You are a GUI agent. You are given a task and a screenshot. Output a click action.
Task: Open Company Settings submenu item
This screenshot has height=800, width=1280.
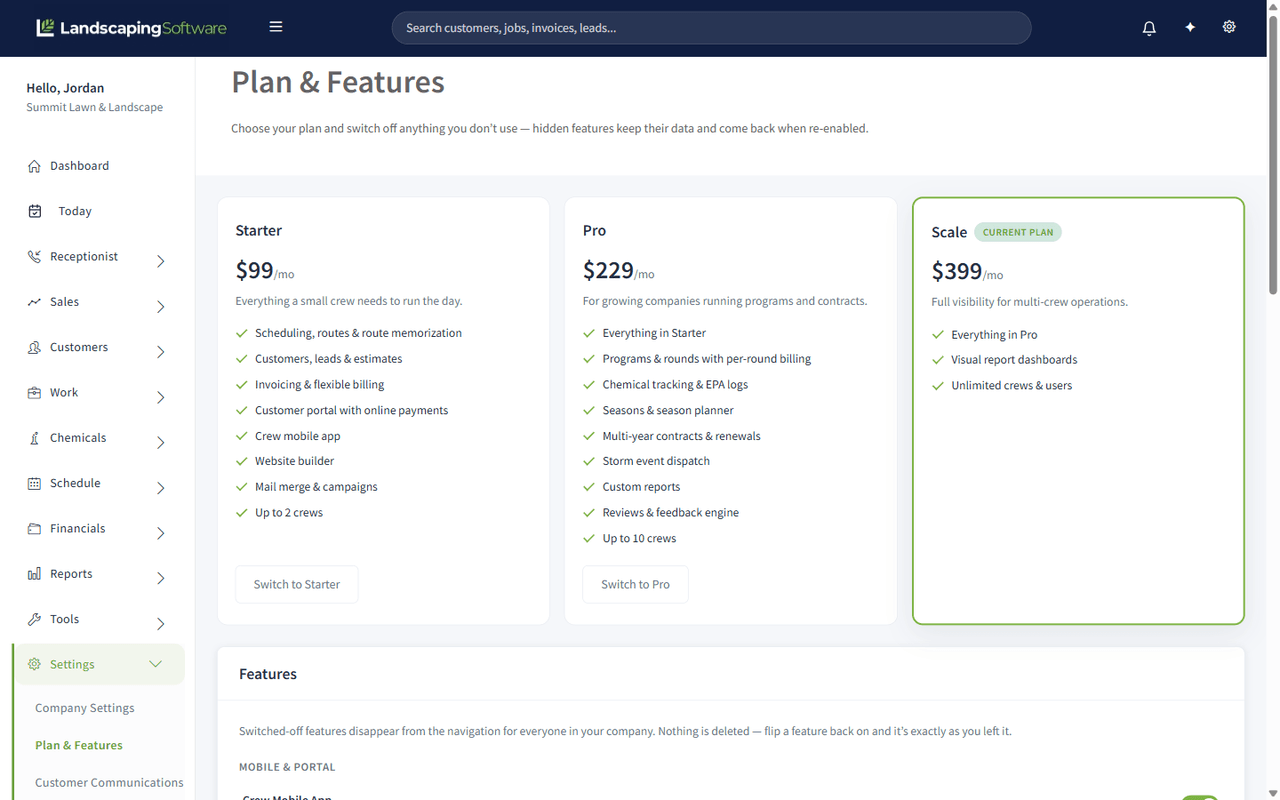[x=85, y=708]
